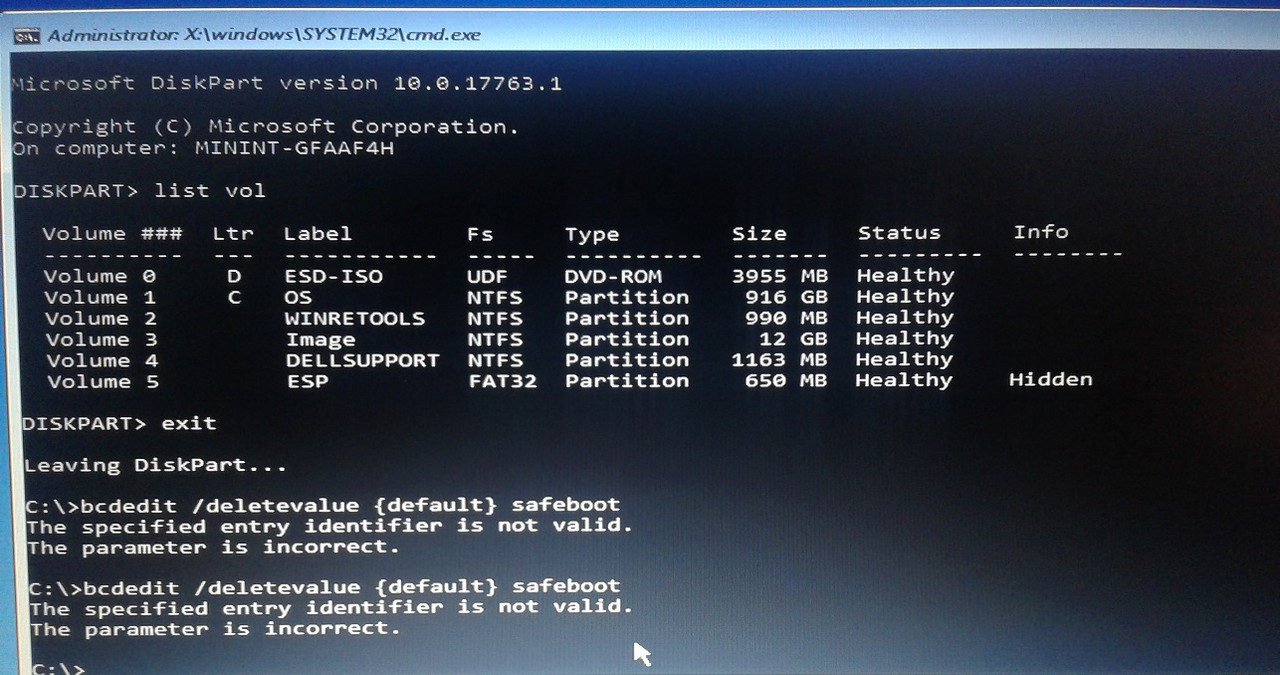Click the 'WINRETOOLS' label
The width and height of the screenshot is (1280, 675).
click(x=355, y=319)
